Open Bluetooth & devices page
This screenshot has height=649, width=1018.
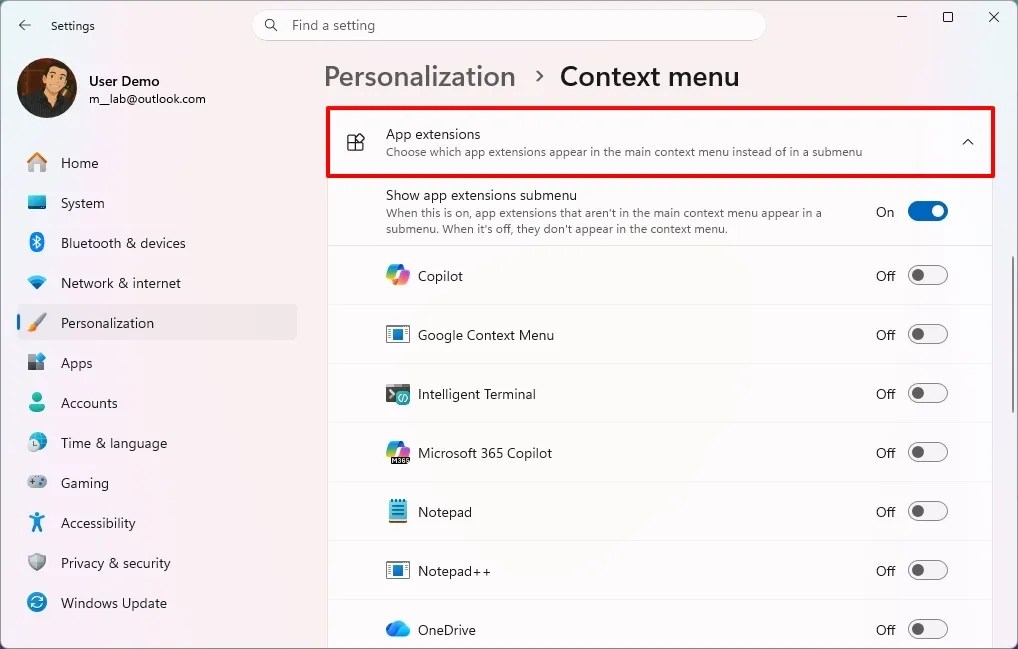(157, 243)
